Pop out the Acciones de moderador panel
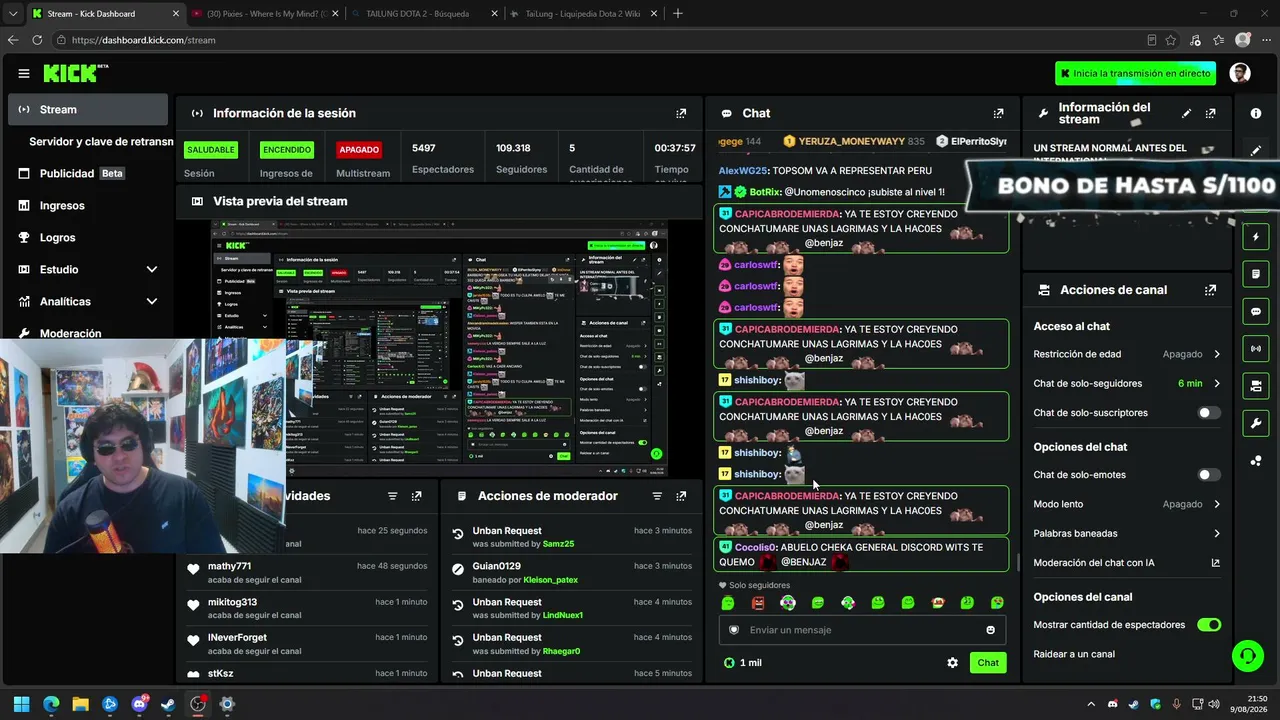This screenshot has width=1280, height=720. 681,496
